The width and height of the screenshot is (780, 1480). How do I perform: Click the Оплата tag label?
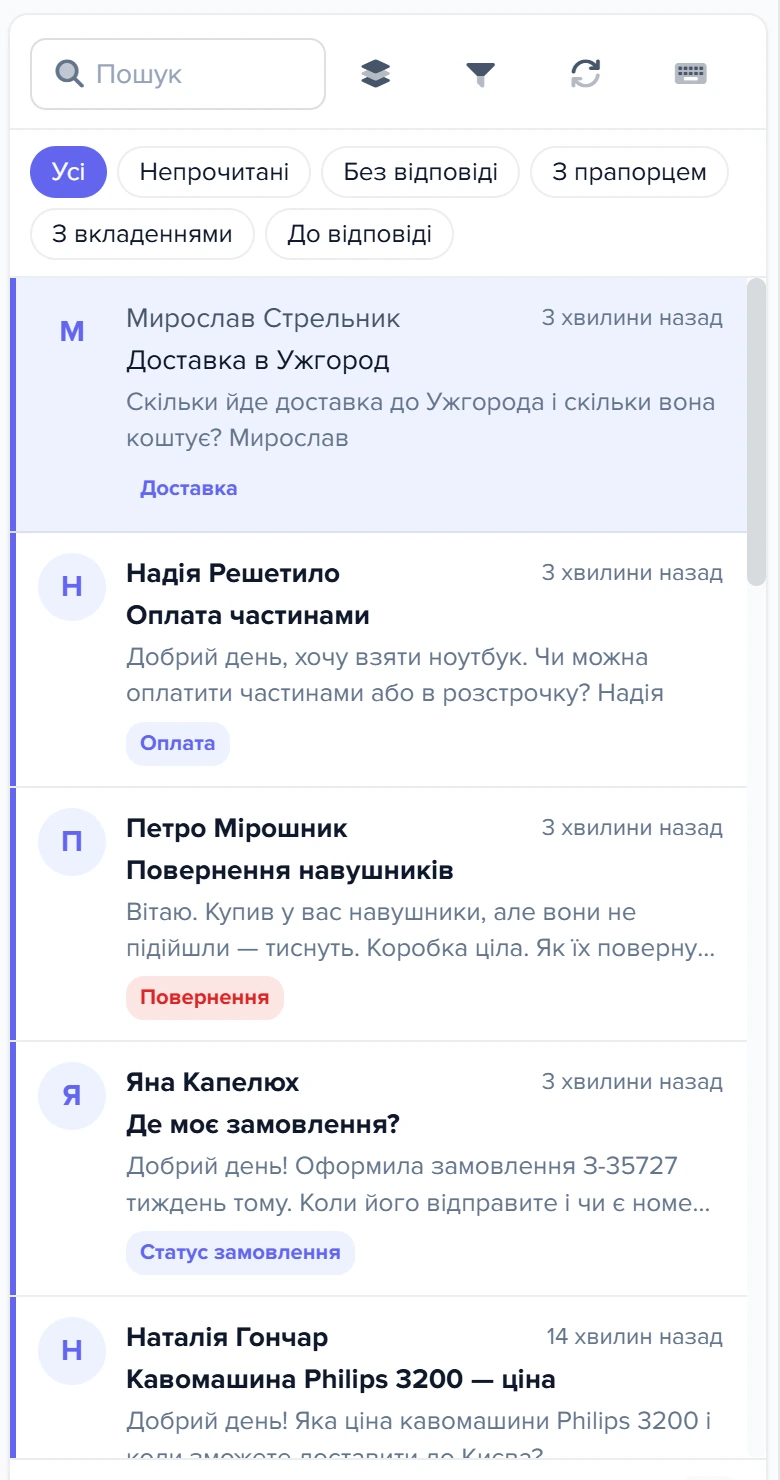click(x=178, y=744)
